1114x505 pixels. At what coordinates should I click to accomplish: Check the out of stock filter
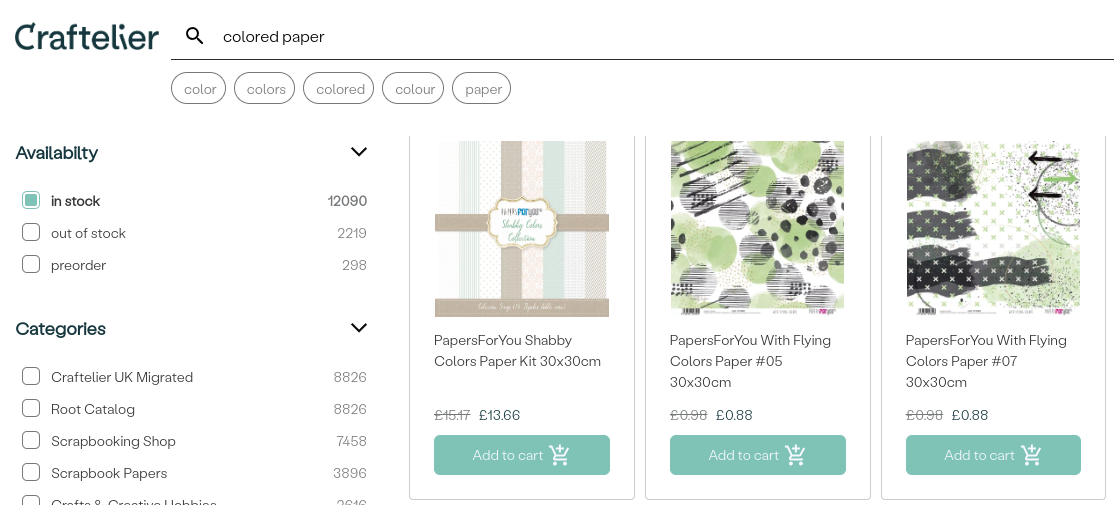click(31, 233)
